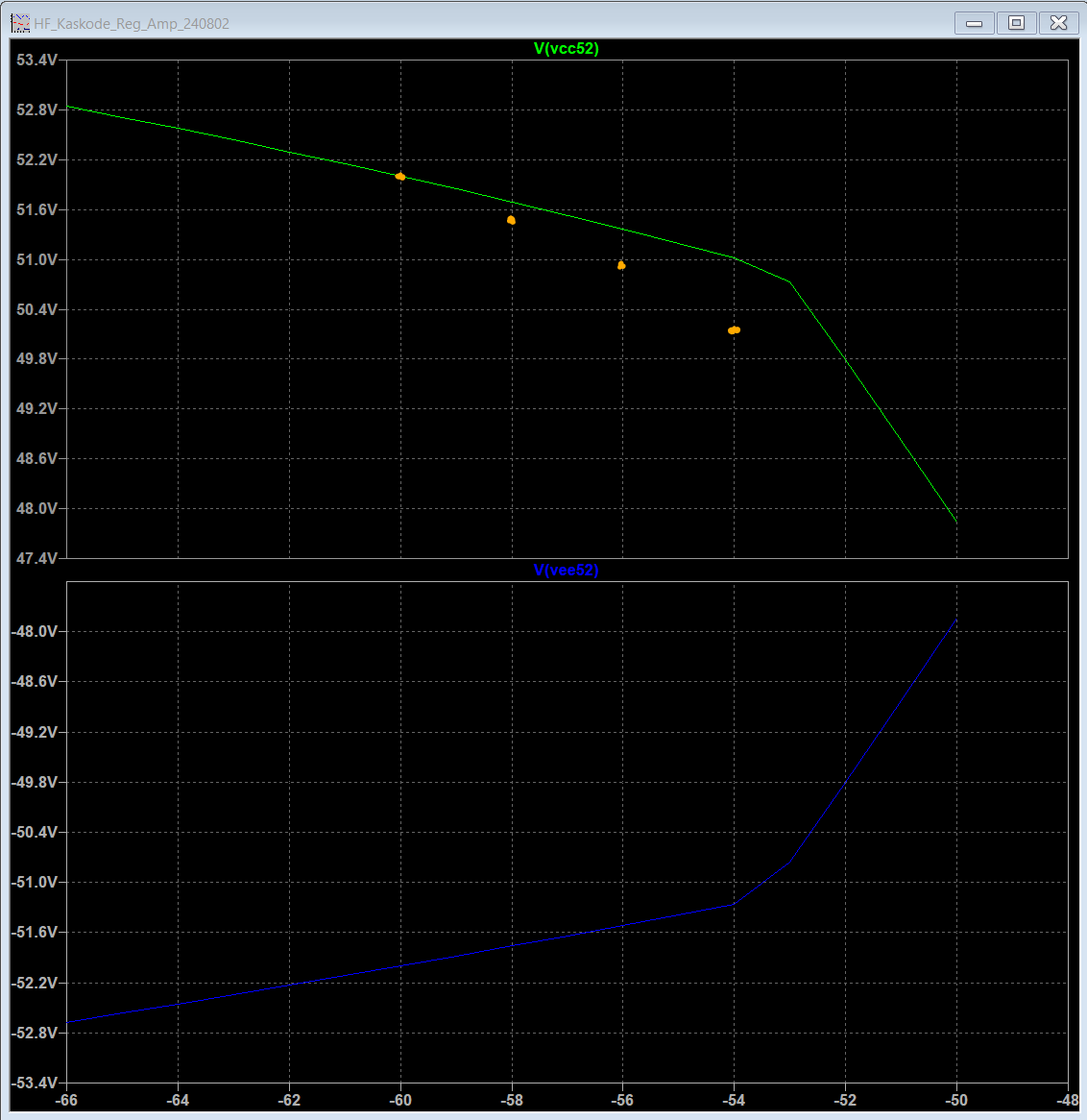This screenshot has height=1120, width=1087.
Task: Click the 52.2V vertical axis label
Action: [x=36, y=160]
